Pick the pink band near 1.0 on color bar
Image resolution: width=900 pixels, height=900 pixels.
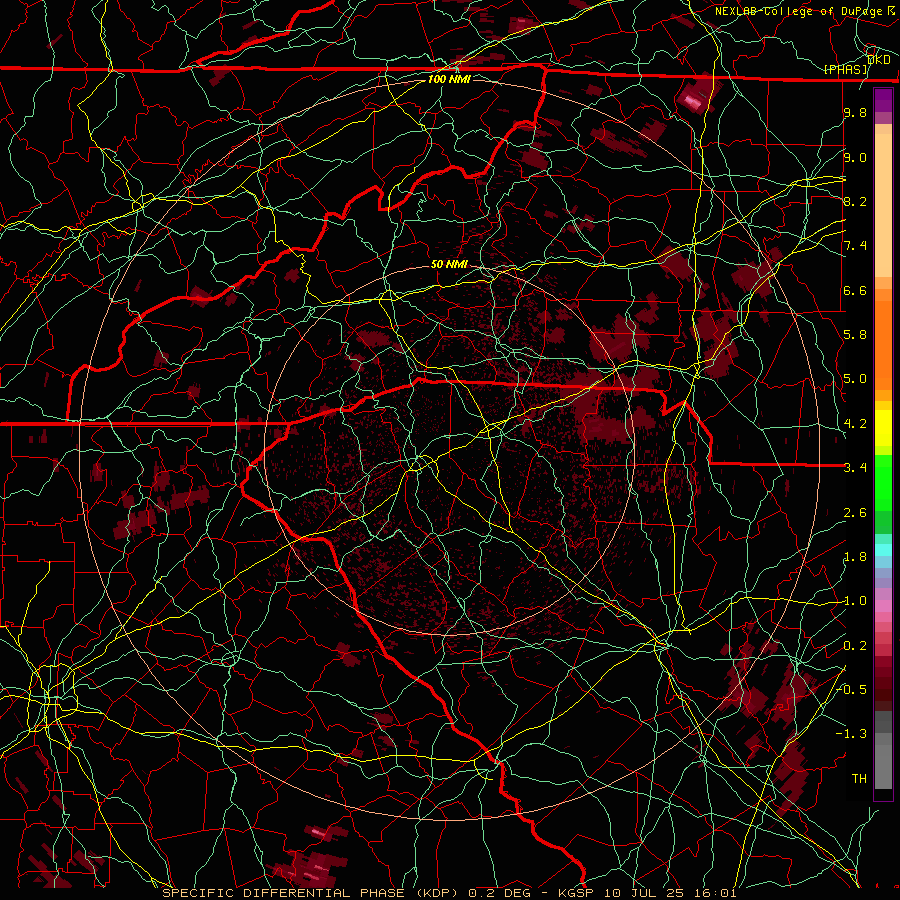pos(883,606)
